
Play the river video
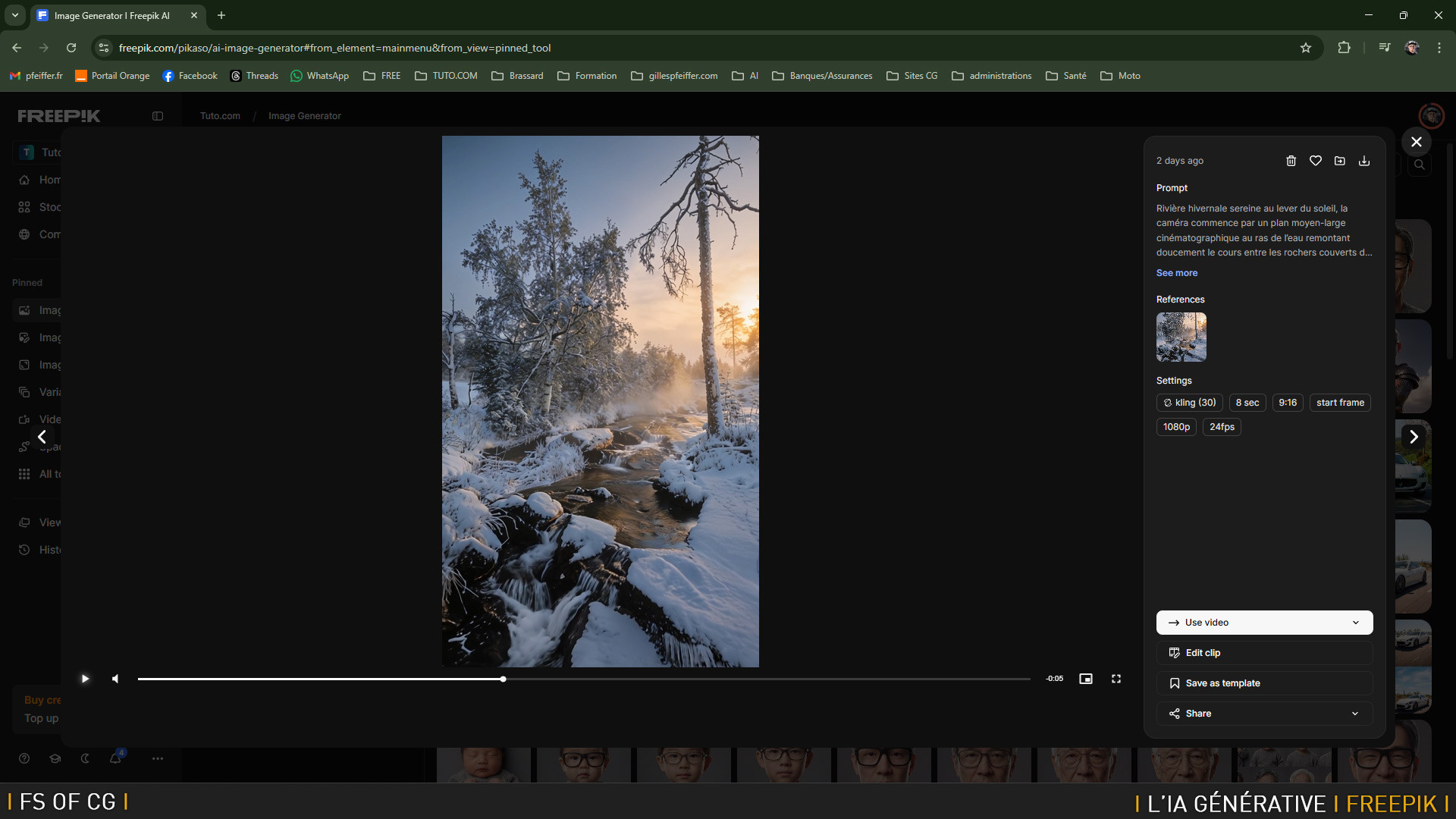pyautogui.click(x=85, y=679)
